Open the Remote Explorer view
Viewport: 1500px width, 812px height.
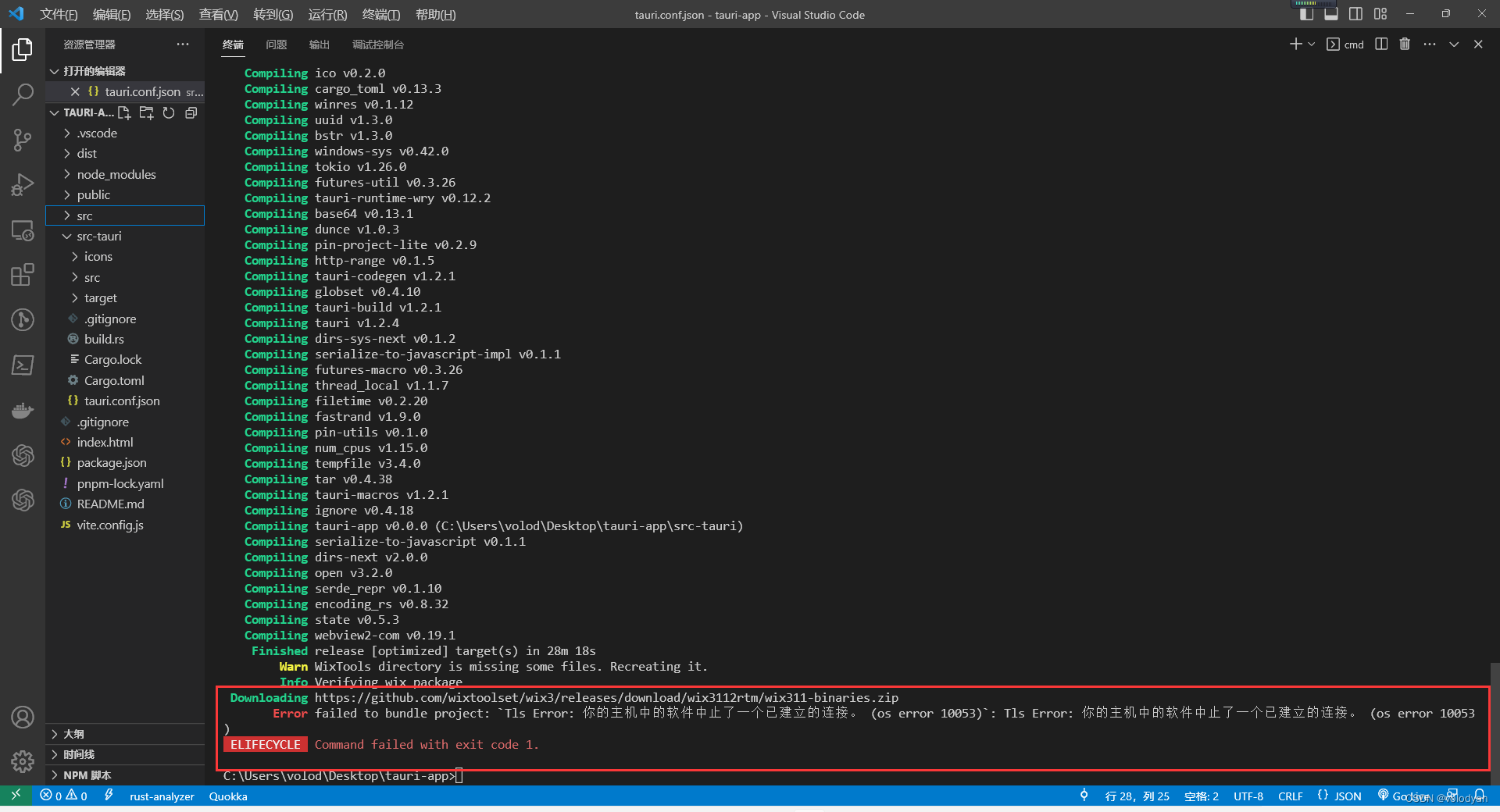(23, 231)
